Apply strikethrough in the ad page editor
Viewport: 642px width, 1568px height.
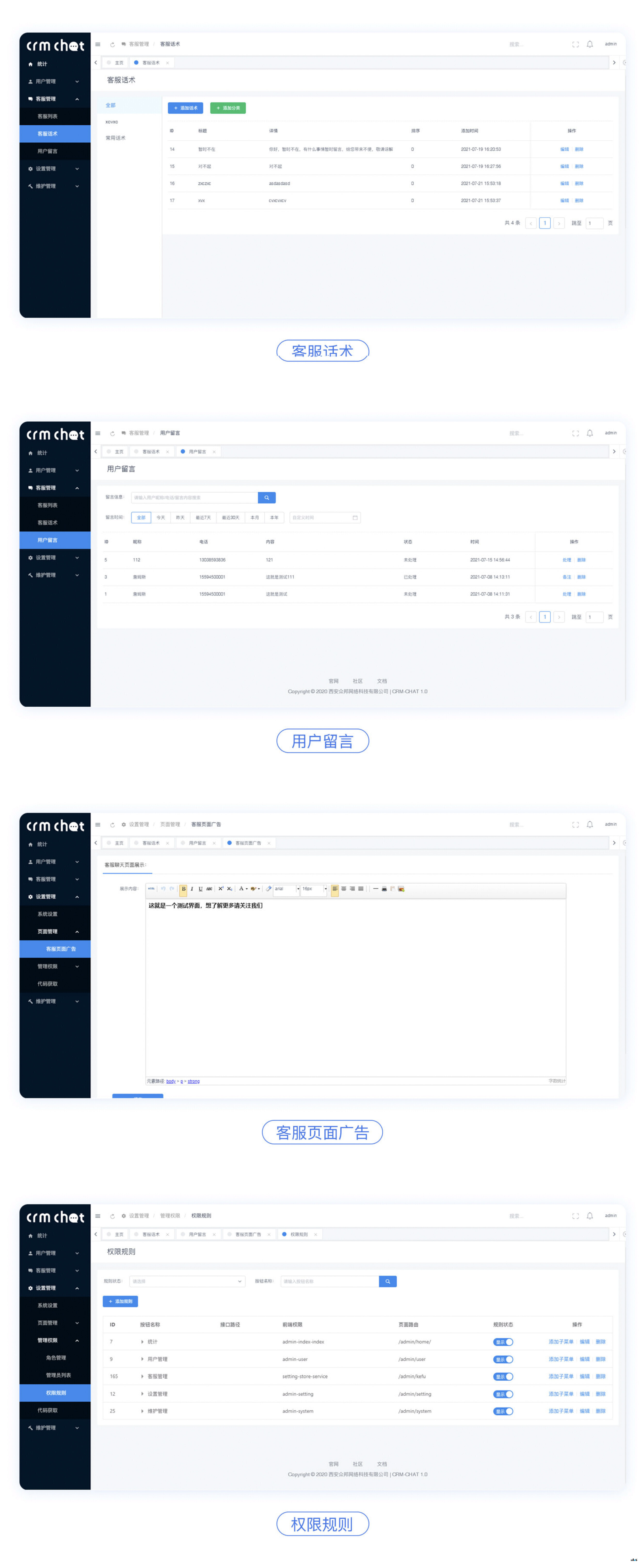(209, 889)
